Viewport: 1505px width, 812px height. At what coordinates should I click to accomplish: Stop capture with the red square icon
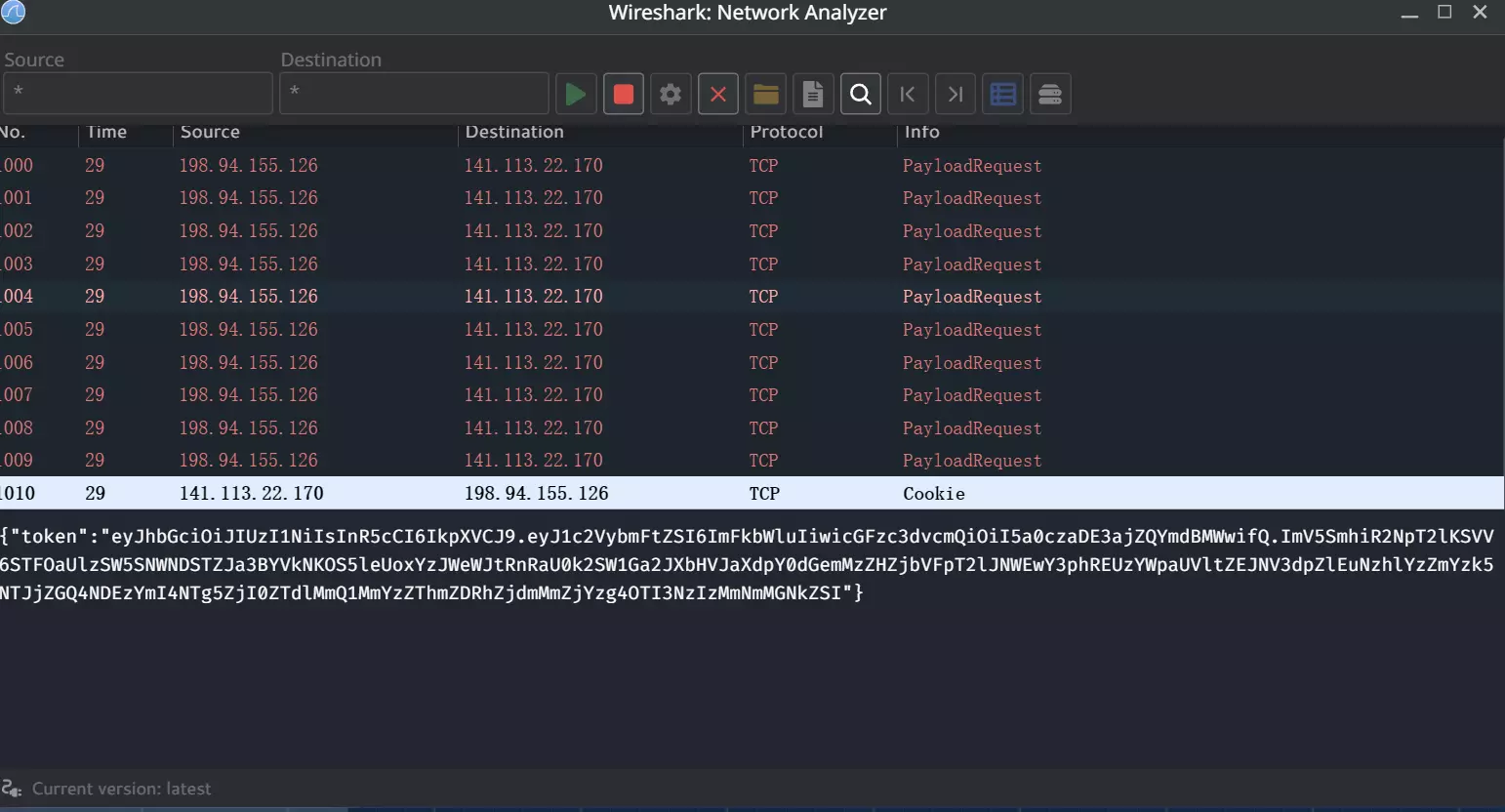(x=624, y=95)
